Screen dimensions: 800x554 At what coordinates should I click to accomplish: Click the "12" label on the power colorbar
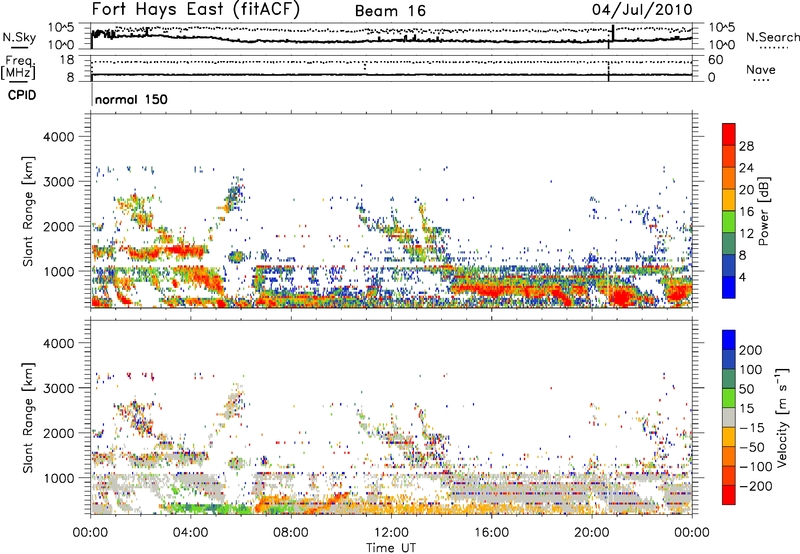pos(746,234)
